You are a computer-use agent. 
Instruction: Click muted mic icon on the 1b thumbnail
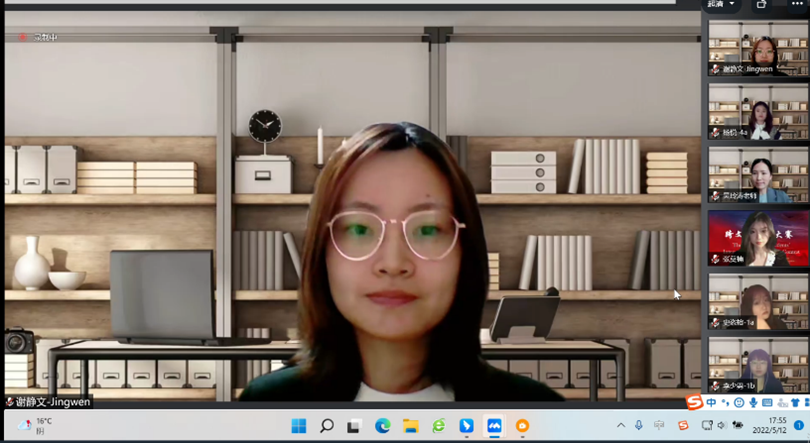715,386
